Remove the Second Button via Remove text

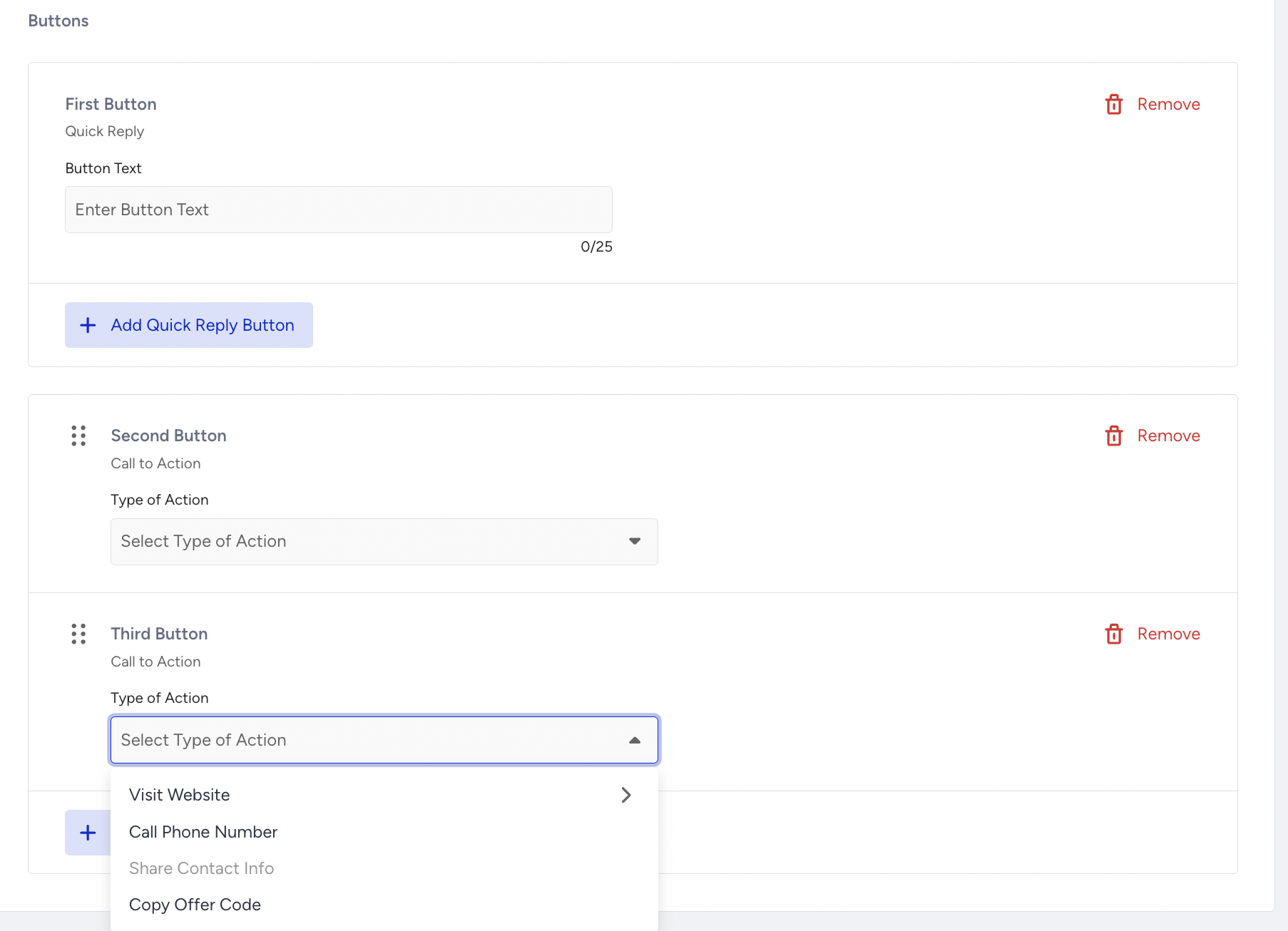(x=1168, y=436)
